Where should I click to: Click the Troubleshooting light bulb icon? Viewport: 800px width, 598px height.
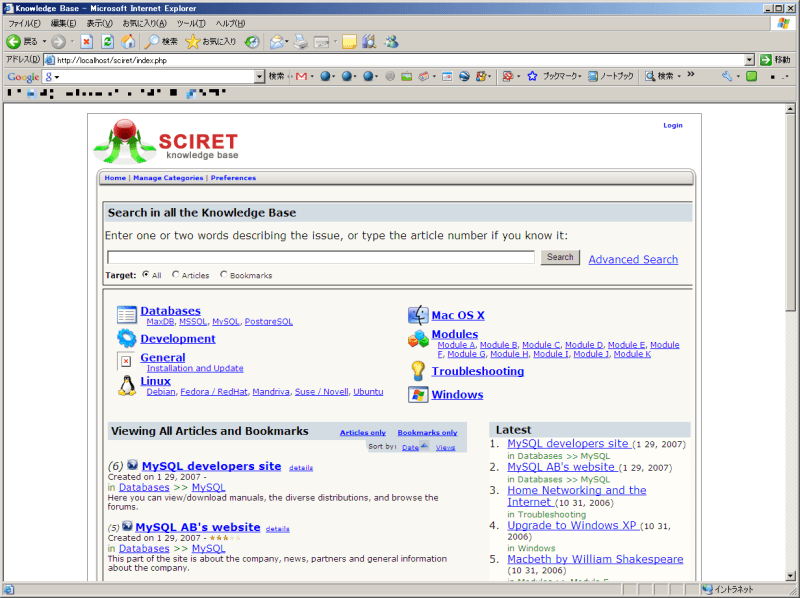(x=418, y=371)
